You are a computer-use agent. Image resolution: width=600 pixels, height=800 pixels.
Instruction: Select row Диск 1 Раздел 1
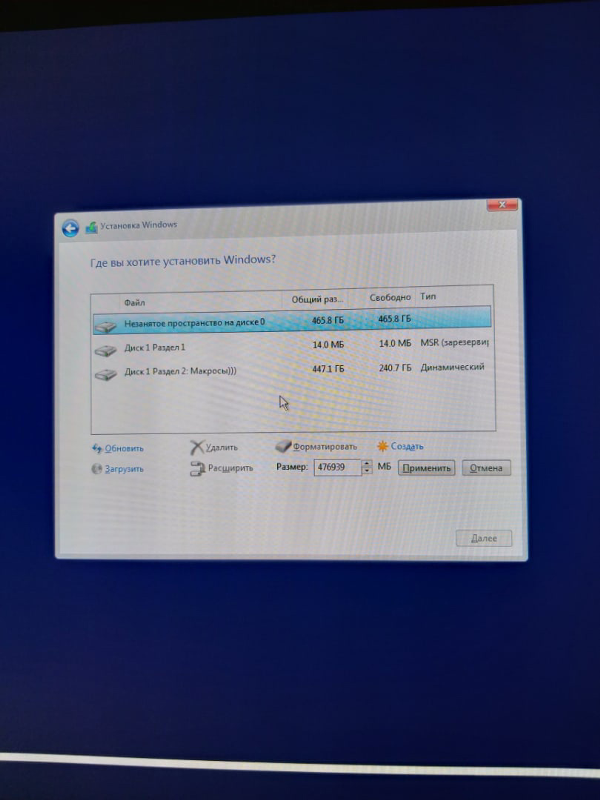292,346
